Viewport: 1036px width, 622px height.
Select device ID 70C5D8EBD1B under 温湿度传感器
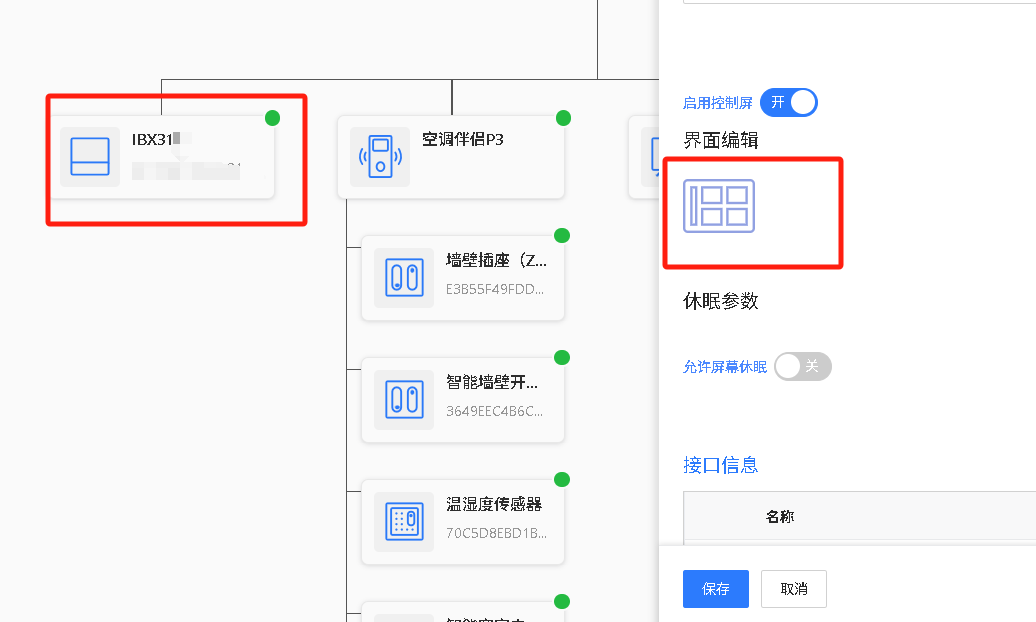[496, 533]
